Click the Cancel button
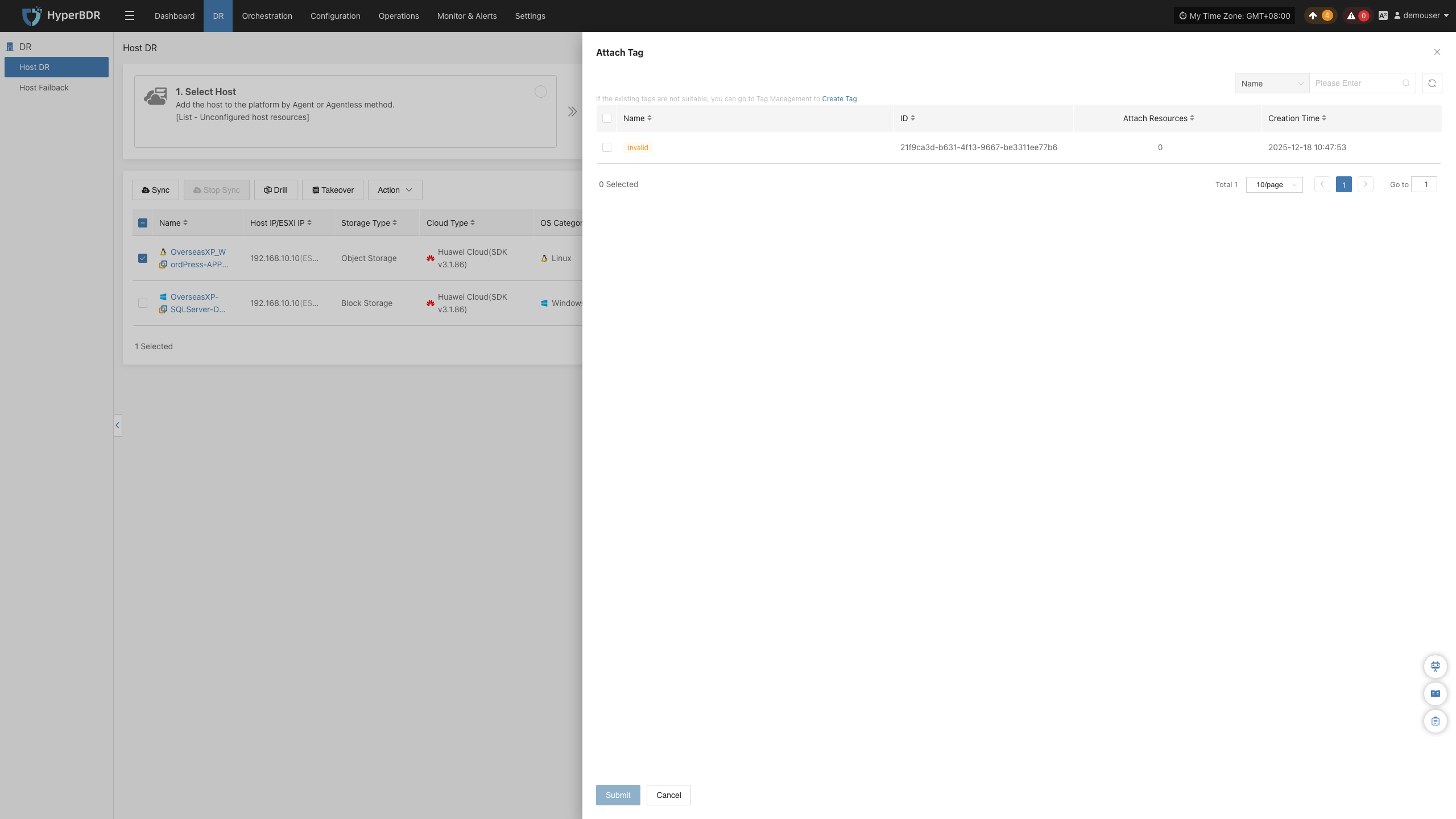 click(x=669, y=795)
